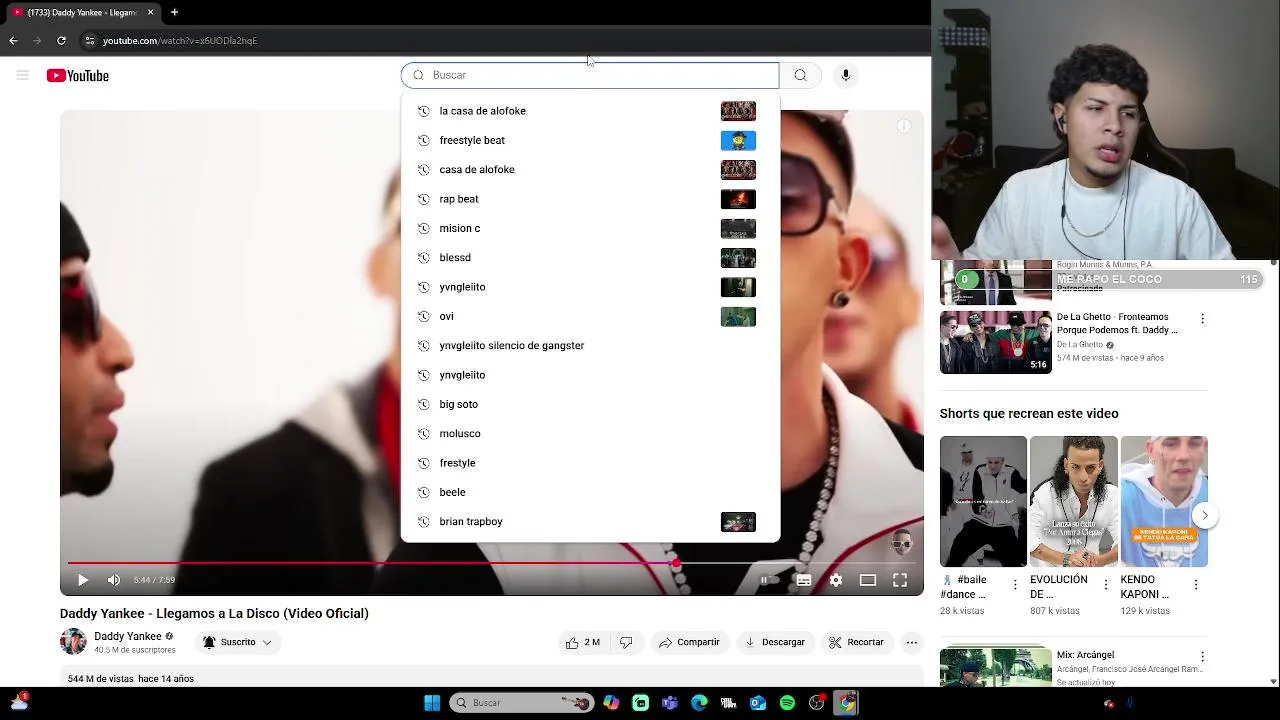The width and height of the screenshot is (1280, 720).
Task: Open the Daddy Yankee channel name link
Action: pyautogui.click(x=127, y=636)
